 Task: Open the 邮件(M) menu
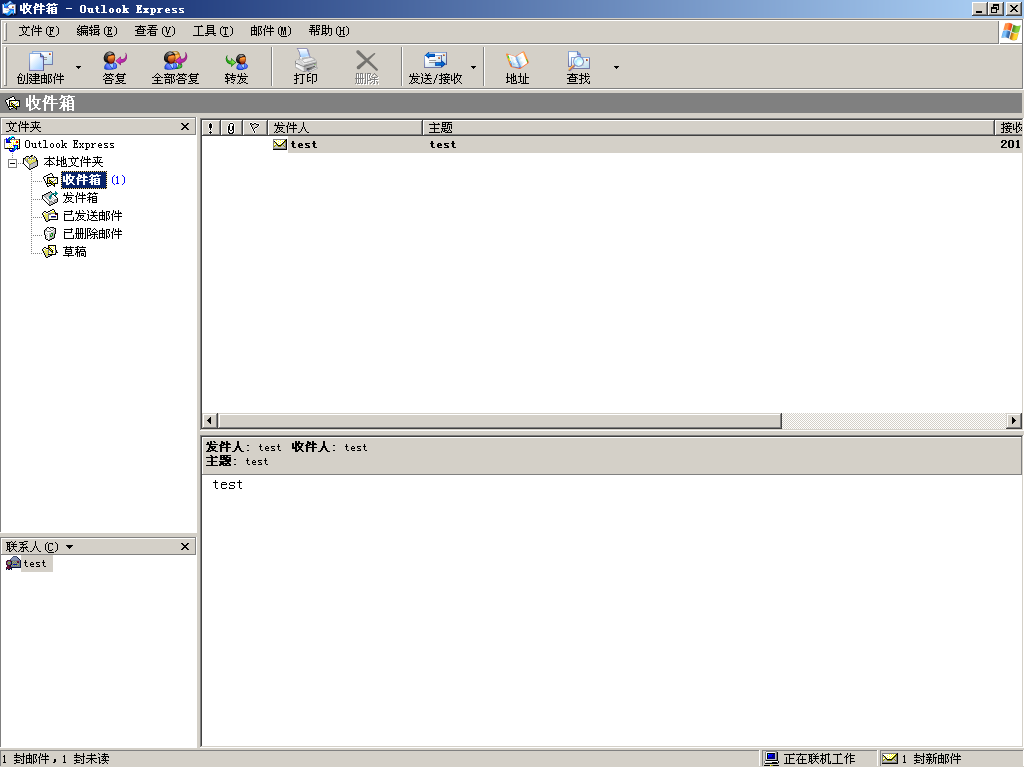270,31
